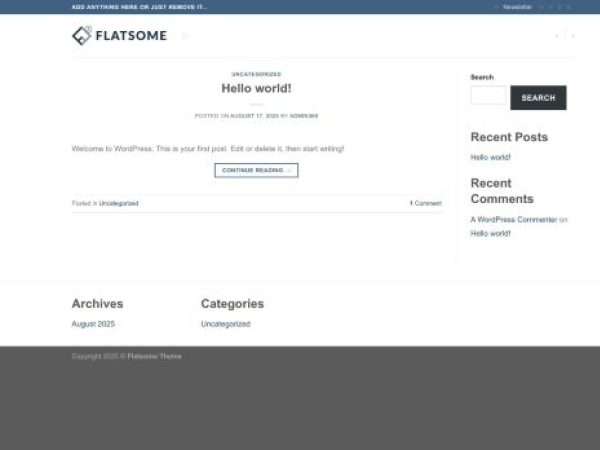
Task: Click the Uncategorized label above the post title
Action: click(x=256, y=74)
